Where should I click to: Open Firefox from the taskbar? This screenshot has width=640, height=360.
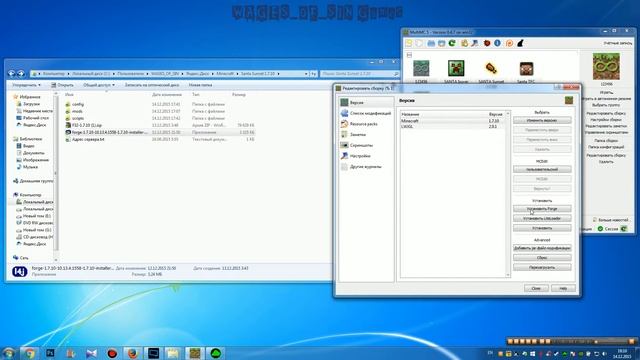click(x=132, y=353)
